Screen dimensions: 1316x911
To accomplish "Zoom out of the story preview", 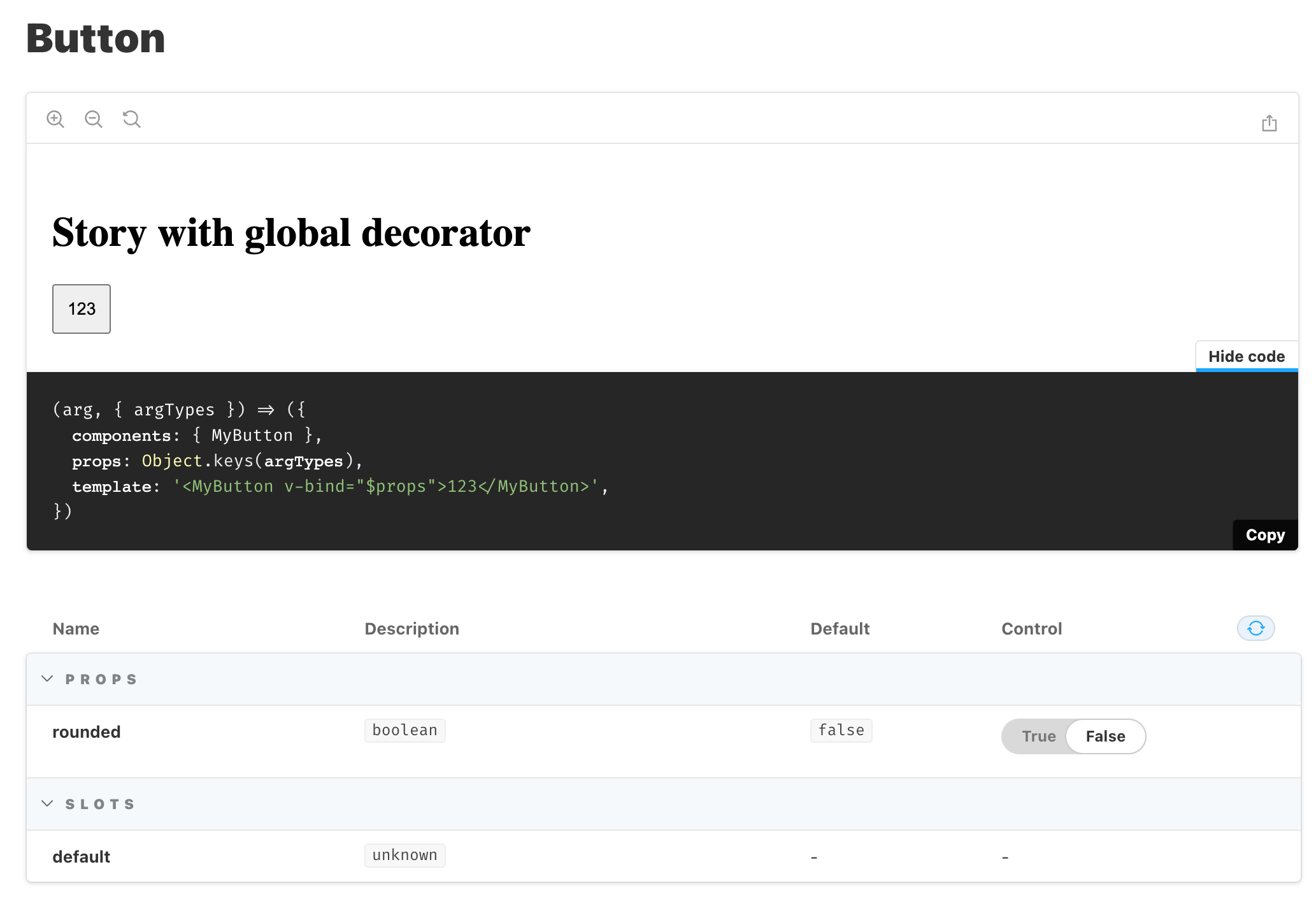I will [94, 119].
